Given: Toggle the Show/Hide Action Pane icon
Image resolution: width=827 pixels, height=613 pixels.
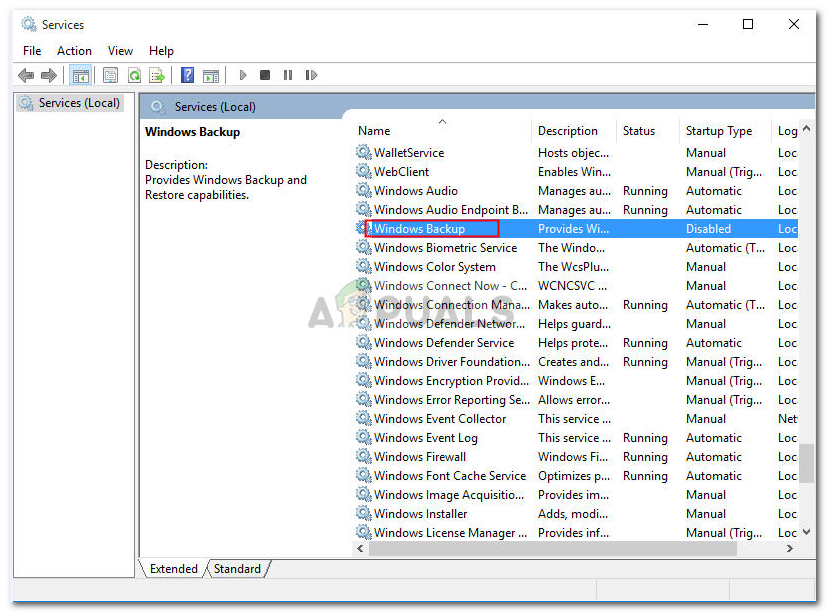Looking at the screenshot, I should pyautogui.click(x=211, y=75).
